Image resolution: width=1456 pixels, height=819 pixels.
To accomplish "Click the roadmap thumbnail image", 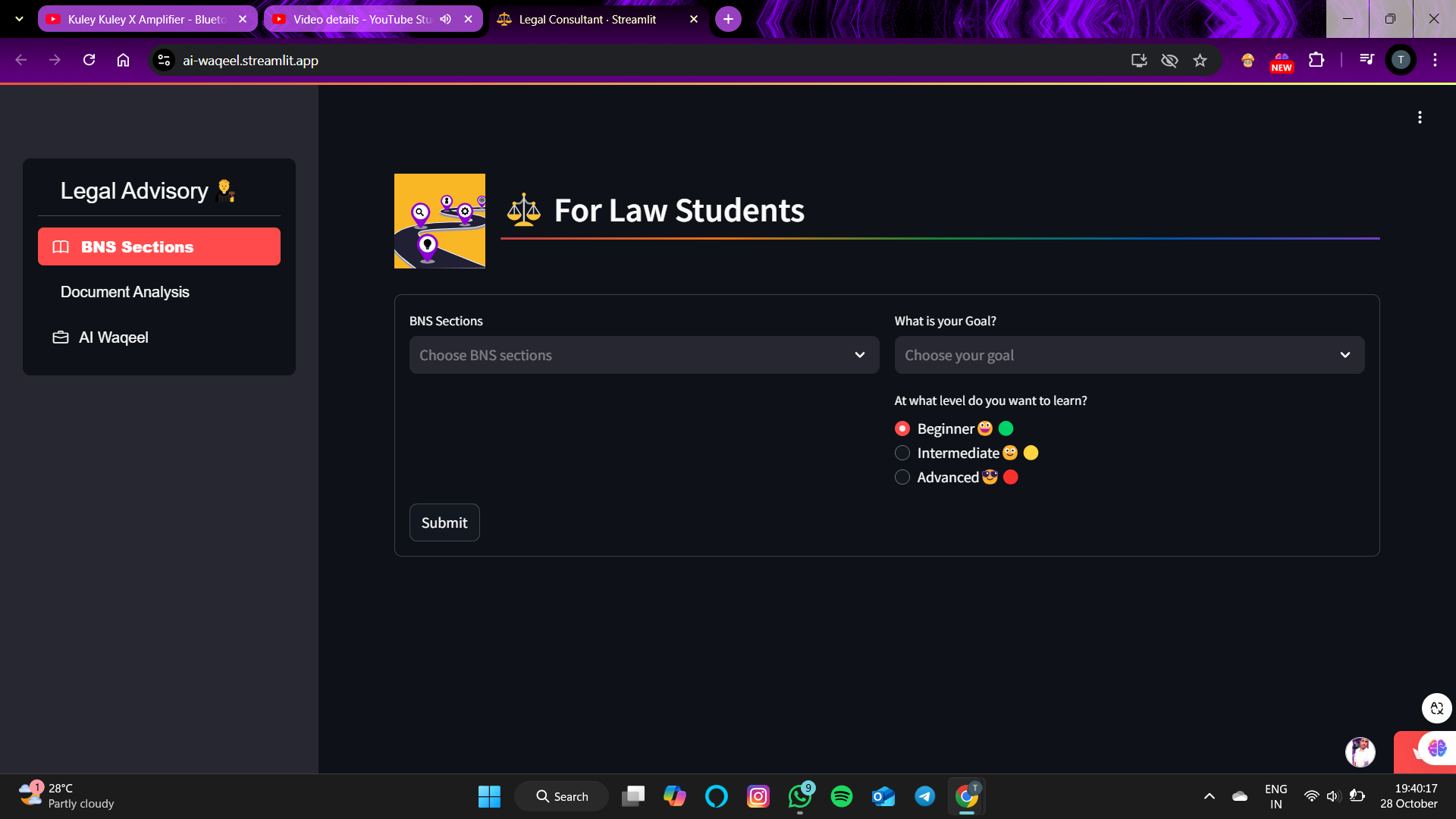I will 440,221.
